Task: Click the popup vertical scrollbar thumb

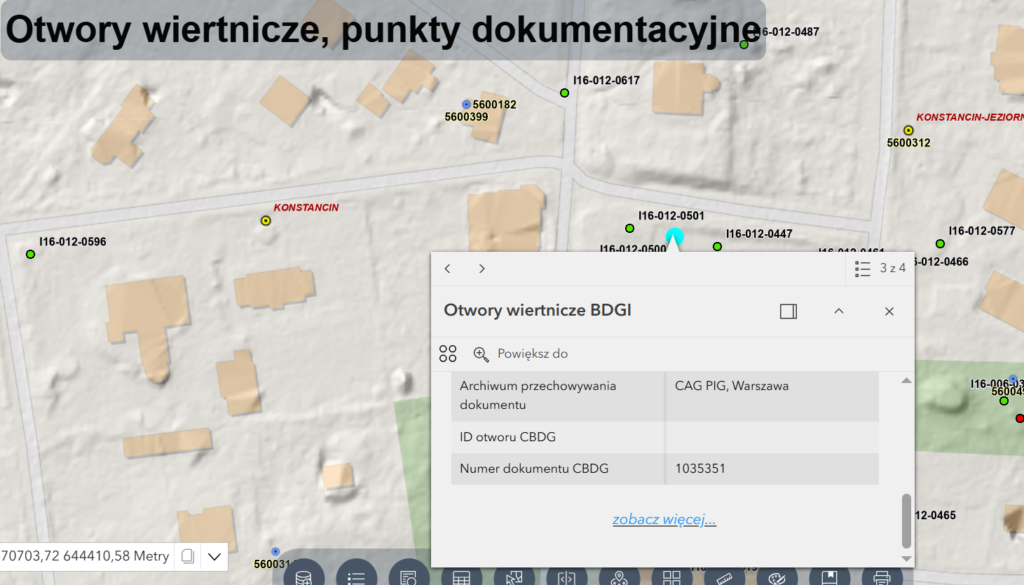Action: (x=907, y=519)
